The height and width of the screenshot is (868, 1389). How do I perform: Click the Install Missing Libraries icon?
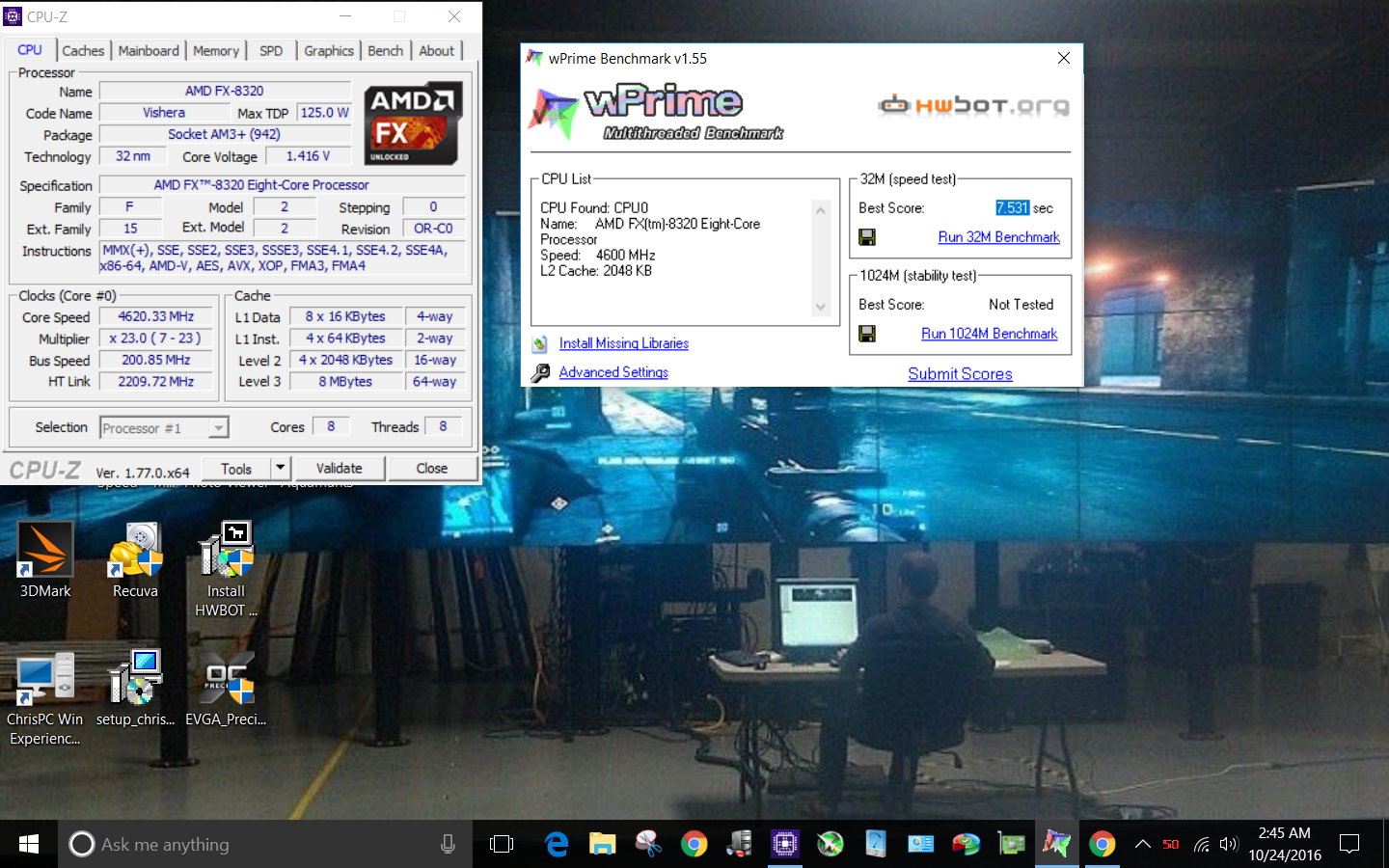(540, 343)
